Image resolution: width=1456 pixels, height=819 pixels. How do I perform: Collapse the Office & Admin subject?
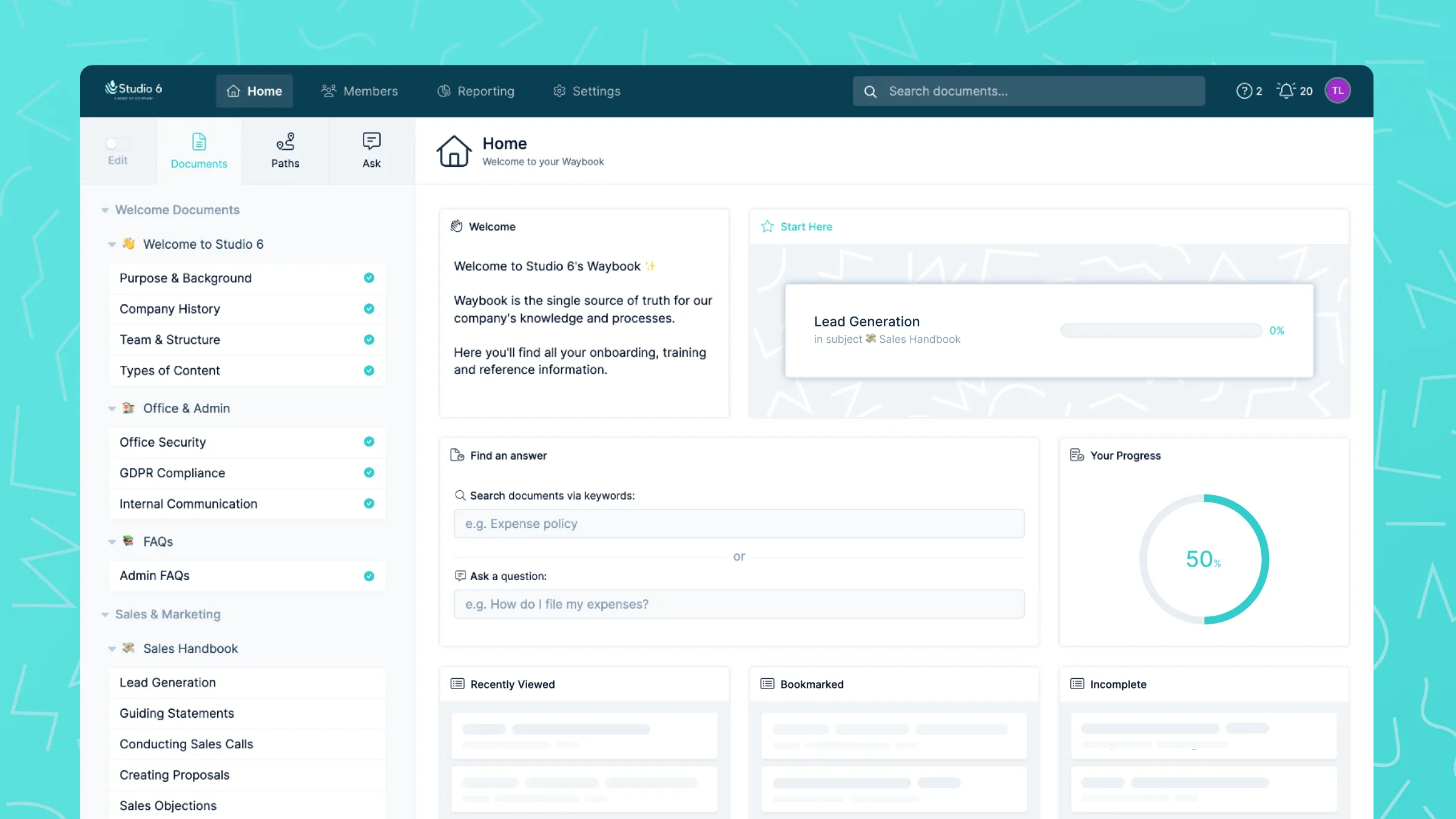click(112, 408)
